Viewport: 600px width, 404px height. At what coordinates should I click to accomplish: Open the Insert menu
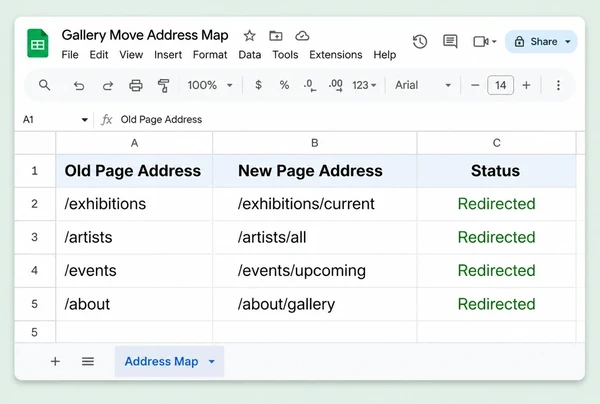tap(168, 55)
